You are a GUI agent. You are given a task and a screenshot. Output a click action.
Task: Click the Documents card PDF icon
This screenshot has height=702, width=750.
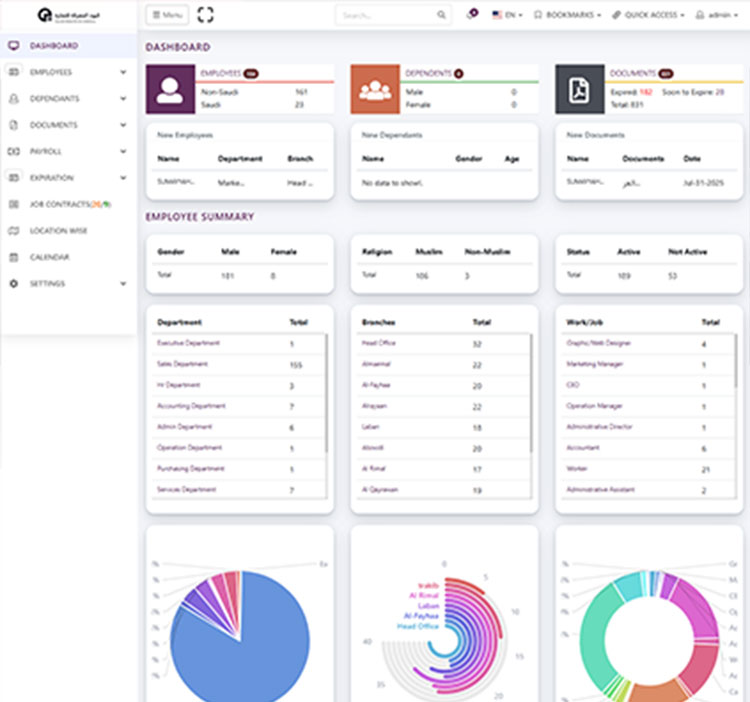[x=579, y=89]
